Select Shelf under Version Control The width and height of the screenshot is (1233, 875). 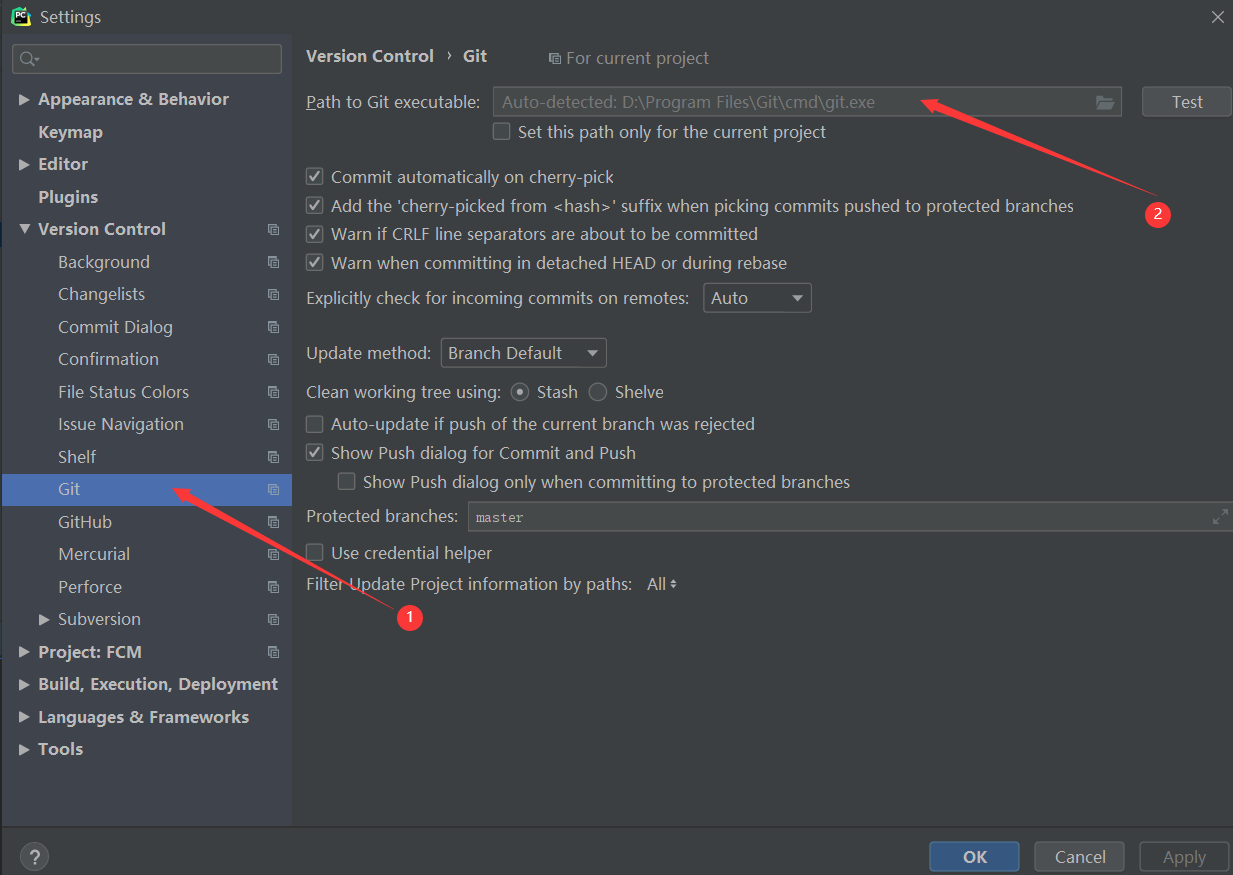point(77,457)
